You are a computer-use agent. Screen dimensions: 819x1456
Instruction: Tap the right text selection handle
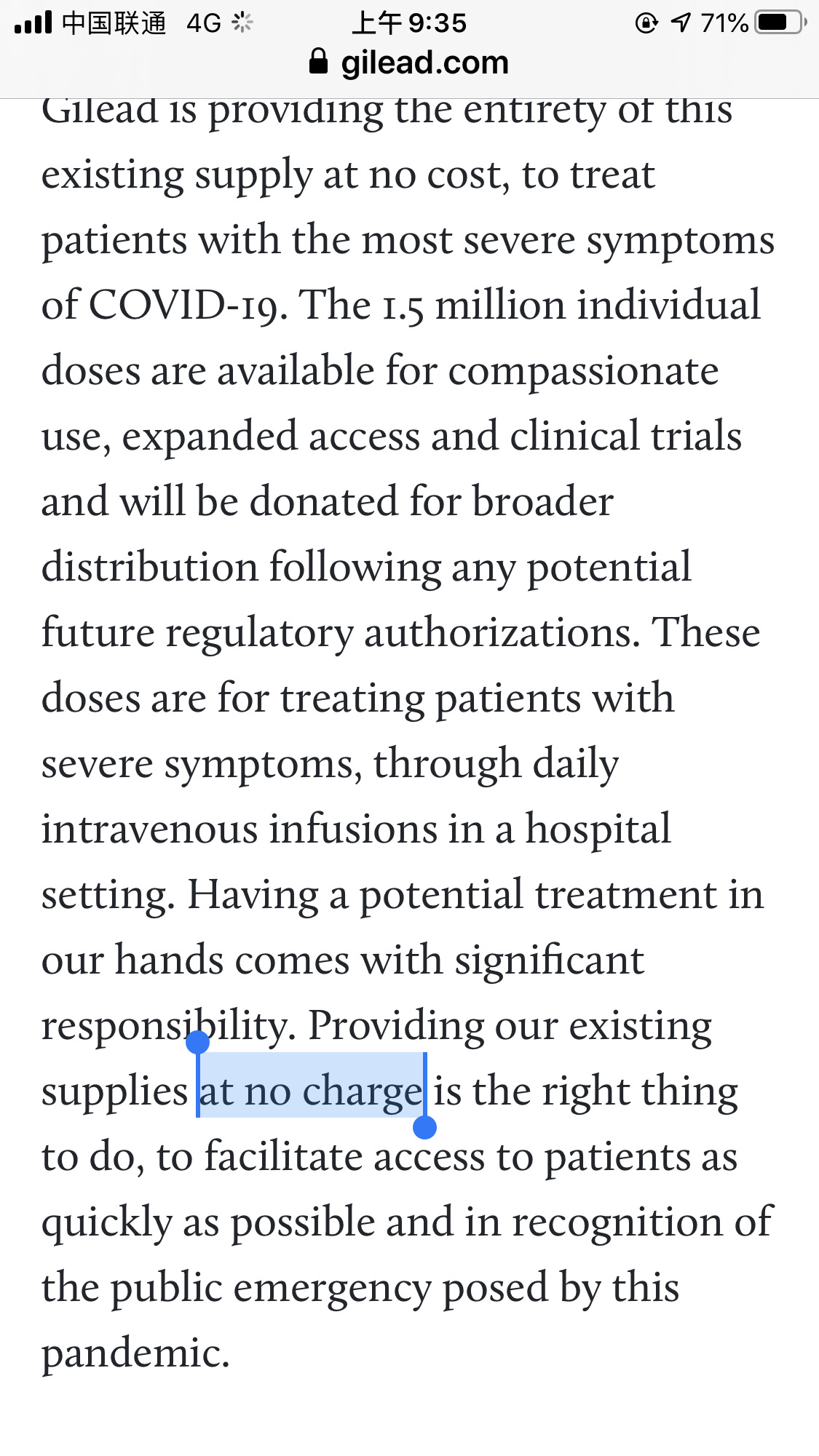pos(425,1127)
